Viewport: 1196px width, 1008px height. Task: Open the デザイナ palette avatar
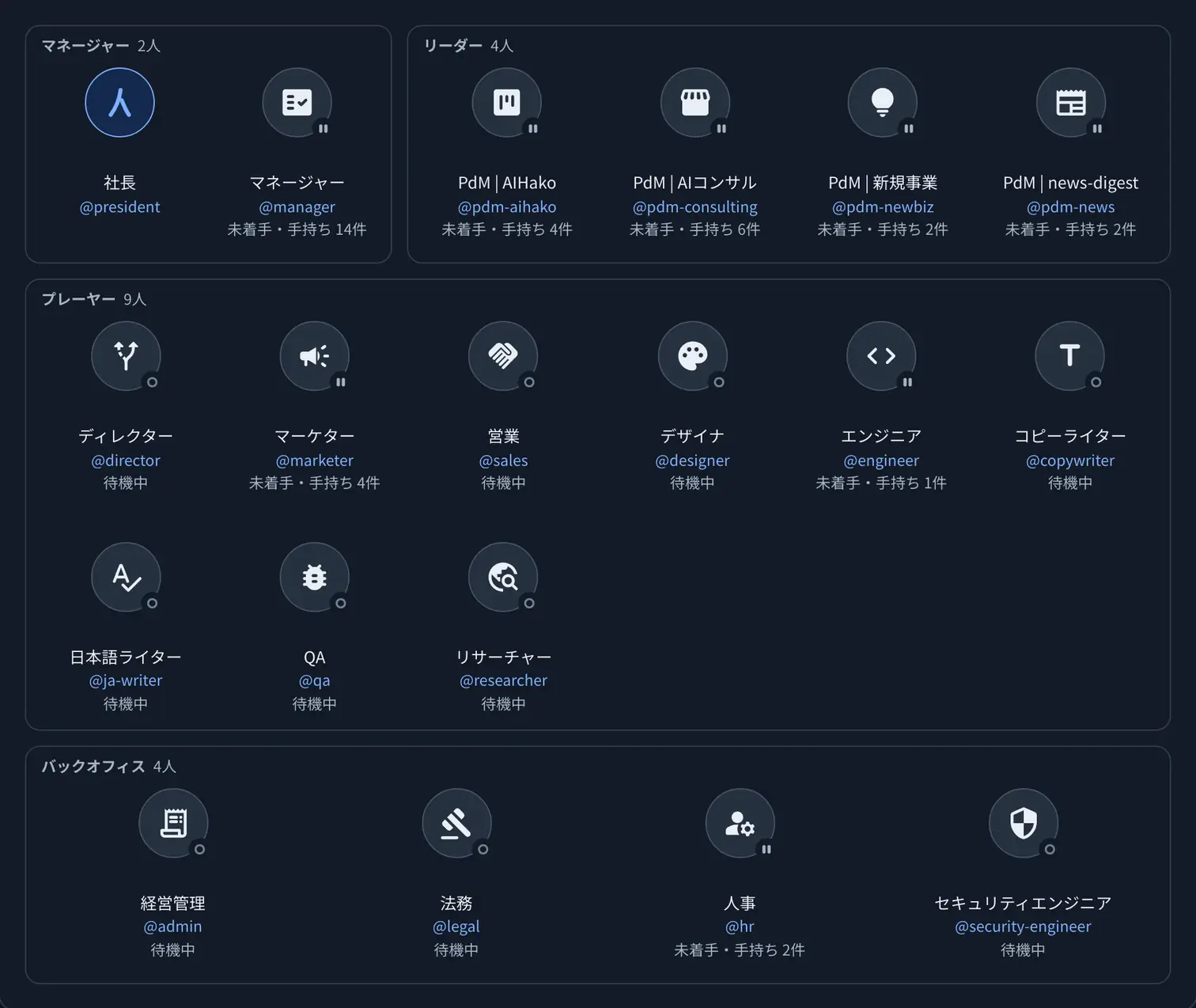[x=692, y=355]
